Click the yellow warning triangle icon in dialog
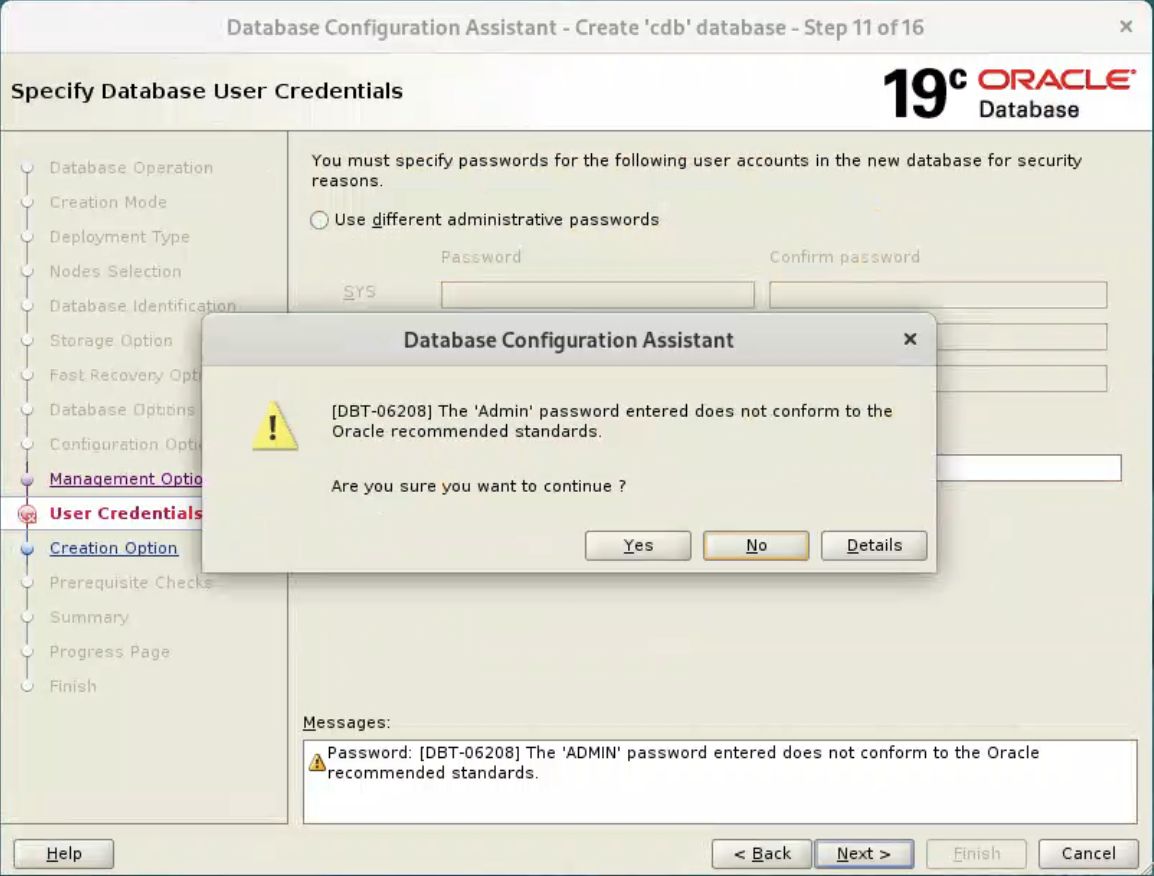Viewport: 1154px width, 876px height. tap(275, 426)
